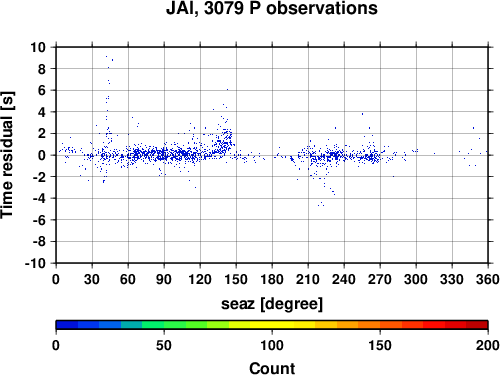
Task: Click the y-axis tick label 0
Action: [x=42, y=155]
